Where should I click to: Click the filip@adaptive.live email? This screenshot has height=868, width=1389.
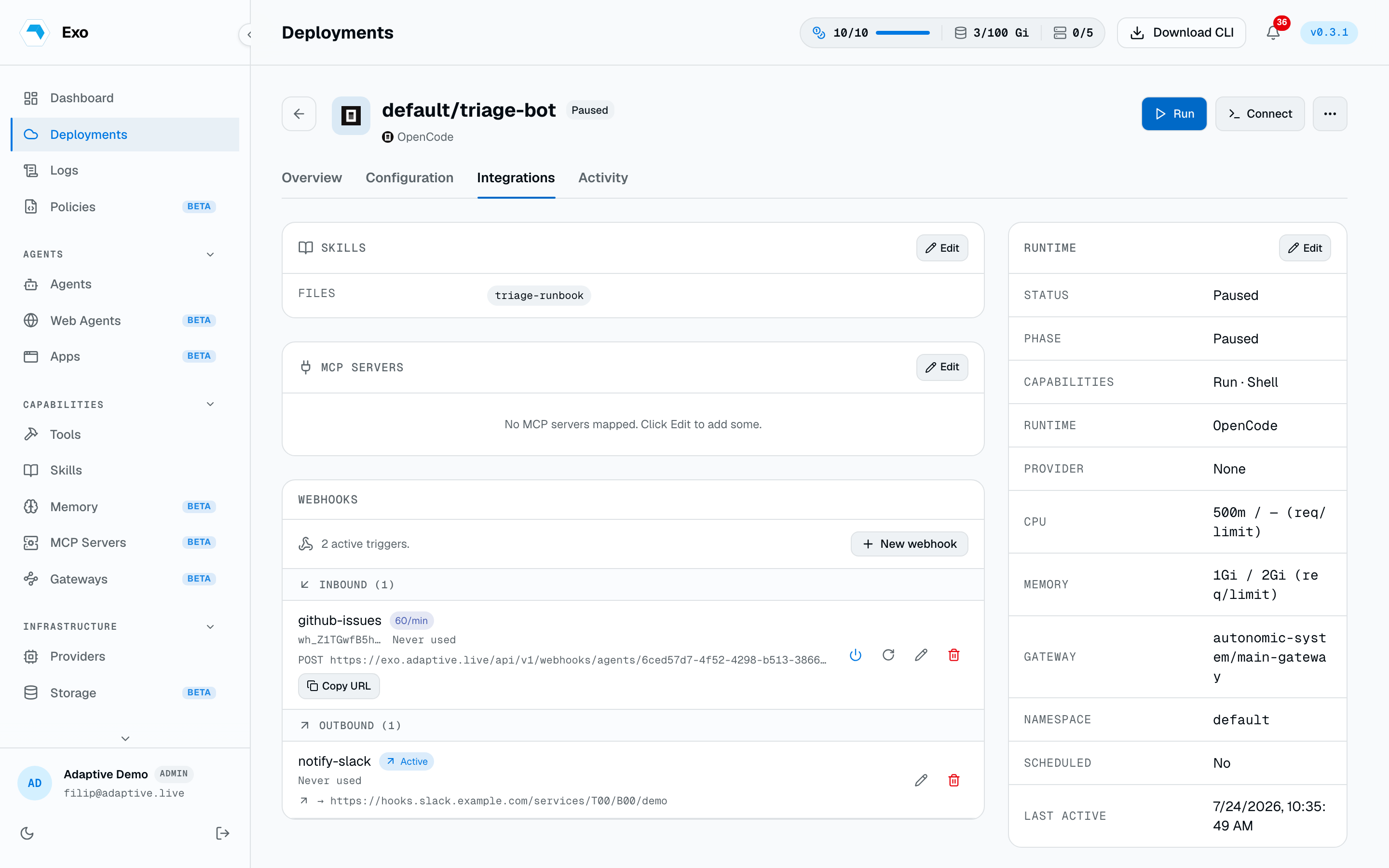[124, 793]
